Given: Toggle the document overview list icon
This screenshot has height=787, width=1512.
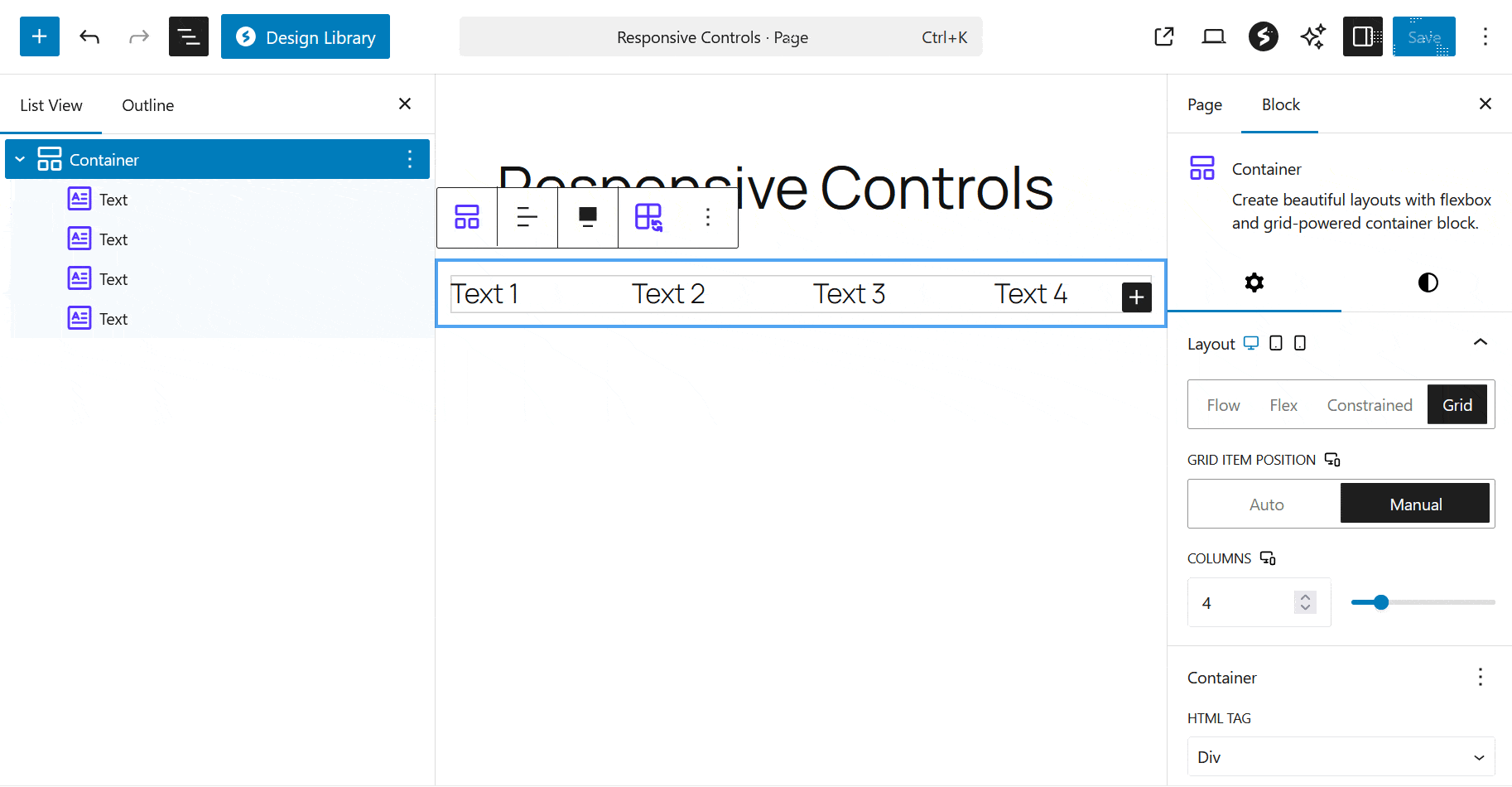Looking at the screenshot, I should [188, 36].
